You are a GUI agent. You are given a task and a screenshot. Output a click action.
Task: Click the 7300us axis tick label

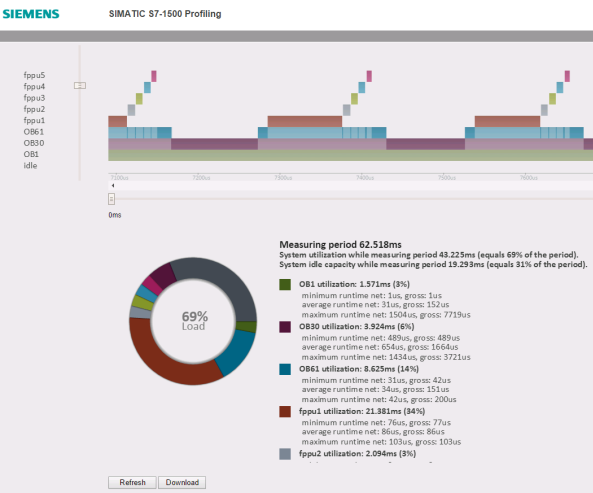click(283, 177)
